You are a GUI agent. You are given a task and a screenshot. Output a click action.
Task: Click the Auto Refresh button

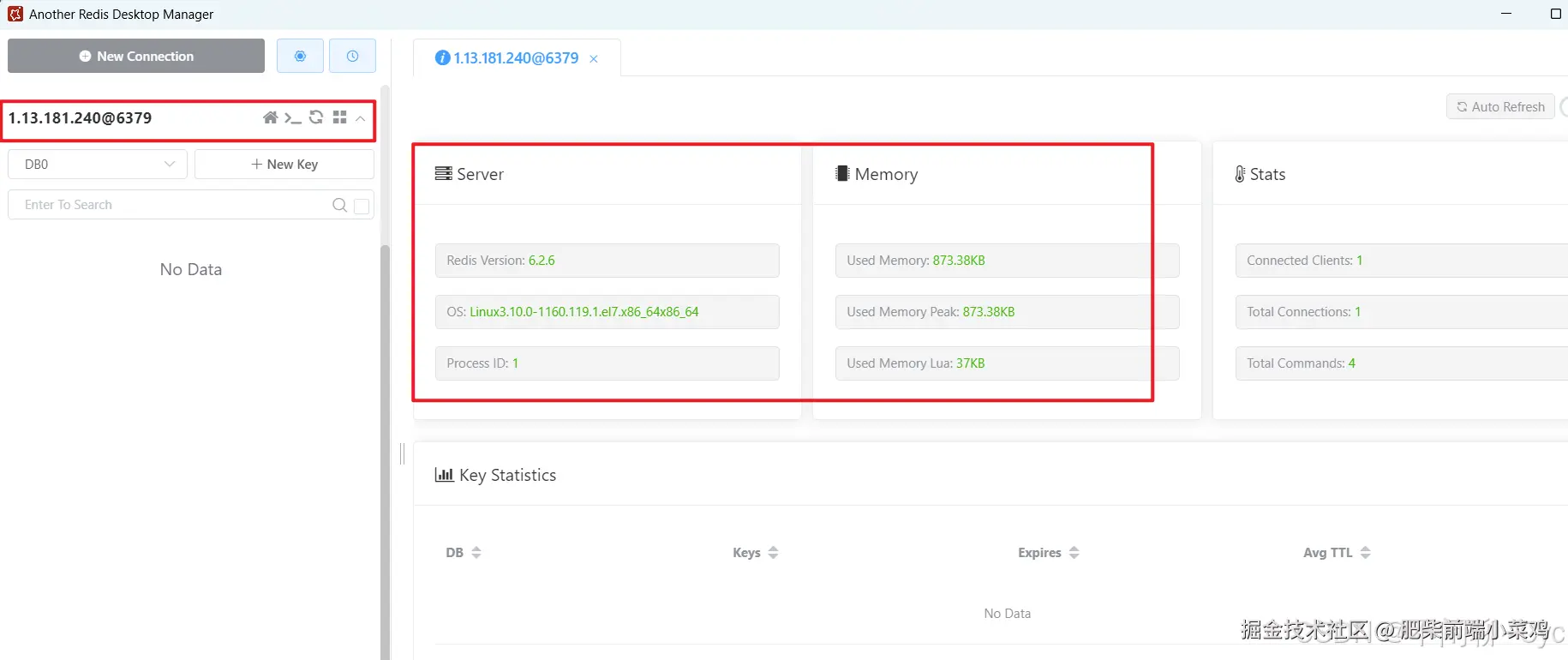coord(1500,106)
